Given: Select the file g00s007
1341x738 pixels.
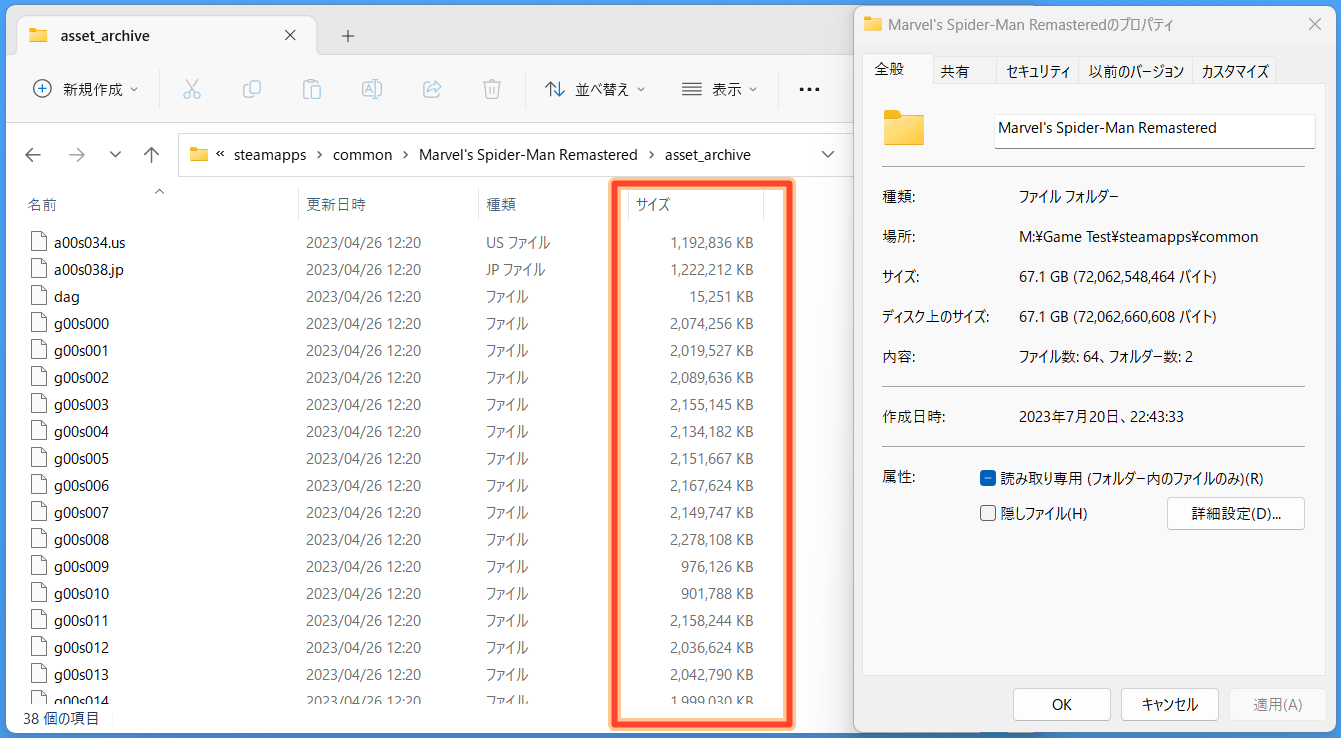Looking at the screenshot, I should pos(81,512).
